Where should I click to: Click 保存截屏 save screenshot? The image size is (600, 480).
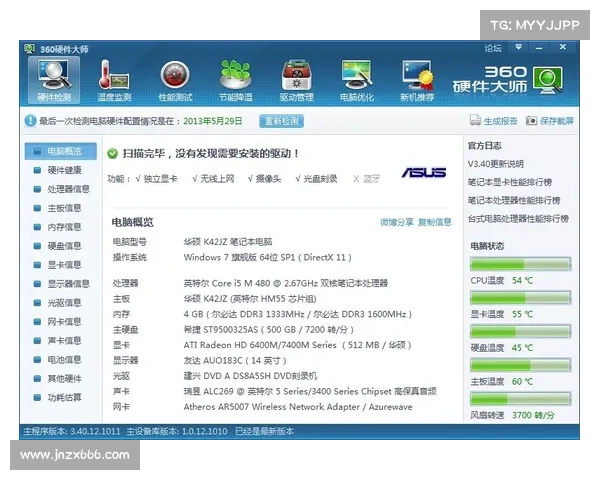coord(550,121)
